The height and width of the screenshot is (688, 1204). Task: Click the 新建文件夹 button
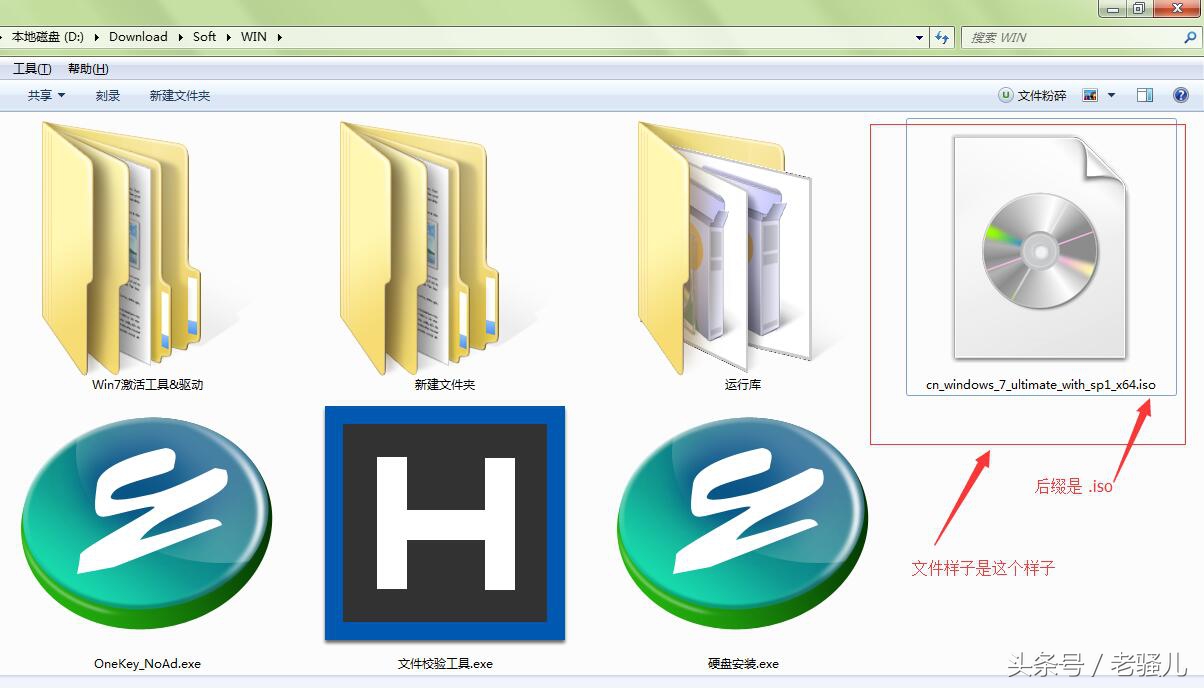[178, 95]
